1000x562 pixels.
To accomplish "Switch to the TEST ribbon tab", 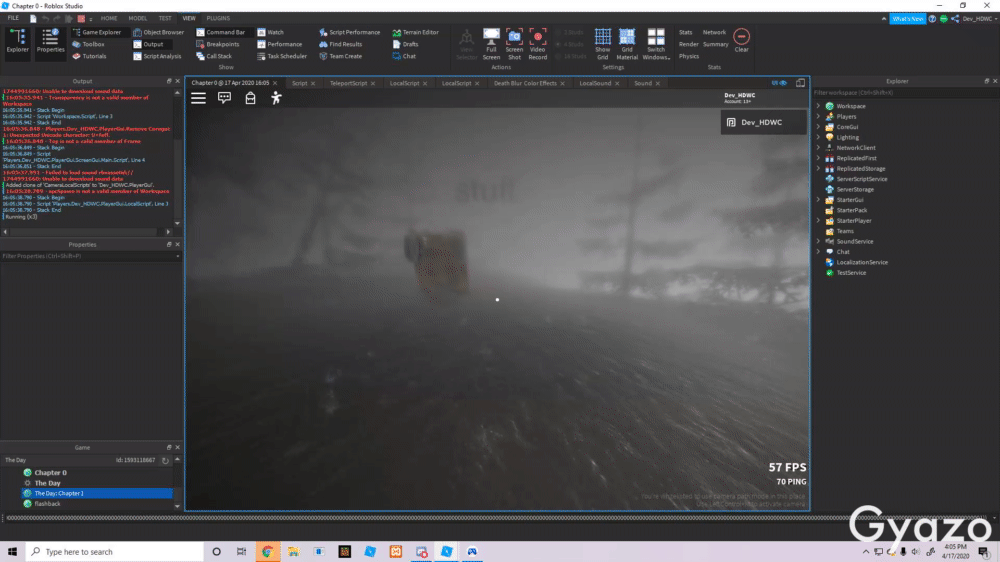I will [x=165, y=18].
